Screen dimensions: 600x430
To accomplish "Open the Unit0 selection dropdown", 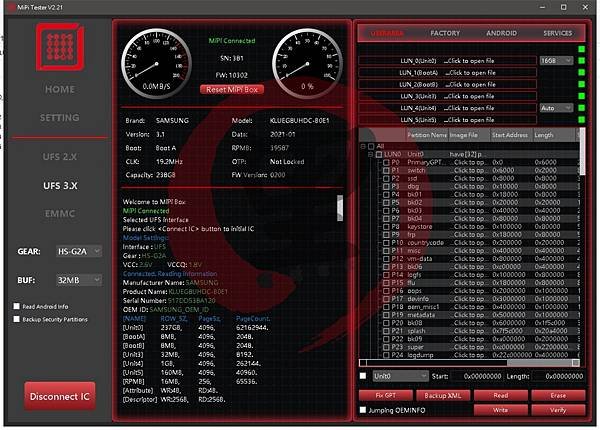I will [x=400, y=376].
